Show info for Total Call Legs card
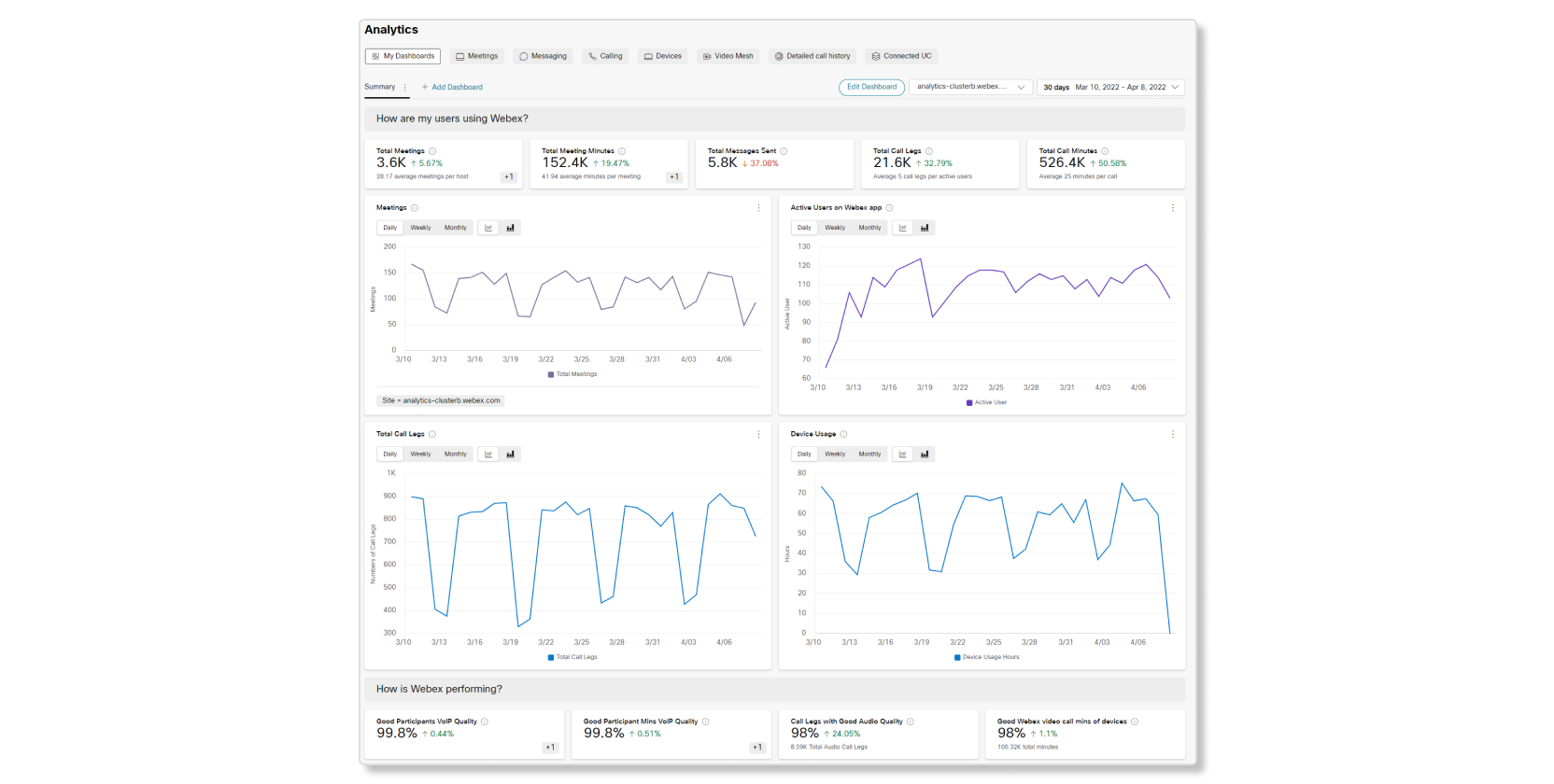Viewport: 1554px width, 784px height. tap(928, 151)
